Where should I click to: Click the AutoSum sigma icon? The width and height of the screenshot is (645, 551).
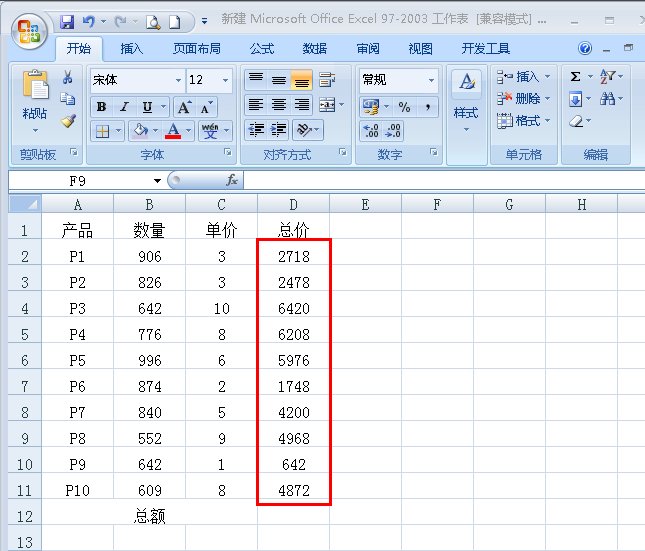576,77
